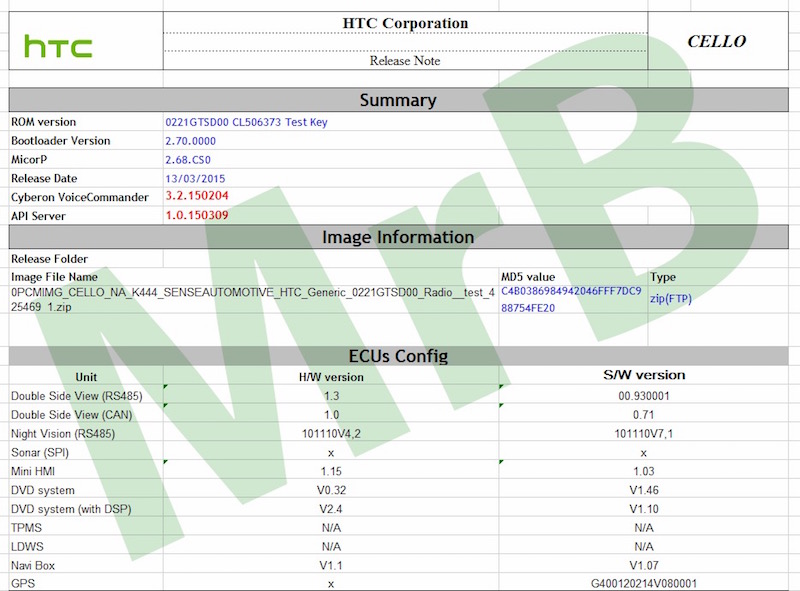Select the ECUs Config section header
Image resolution: width=800 pixels, height=591 pixels.
(399, 356)
